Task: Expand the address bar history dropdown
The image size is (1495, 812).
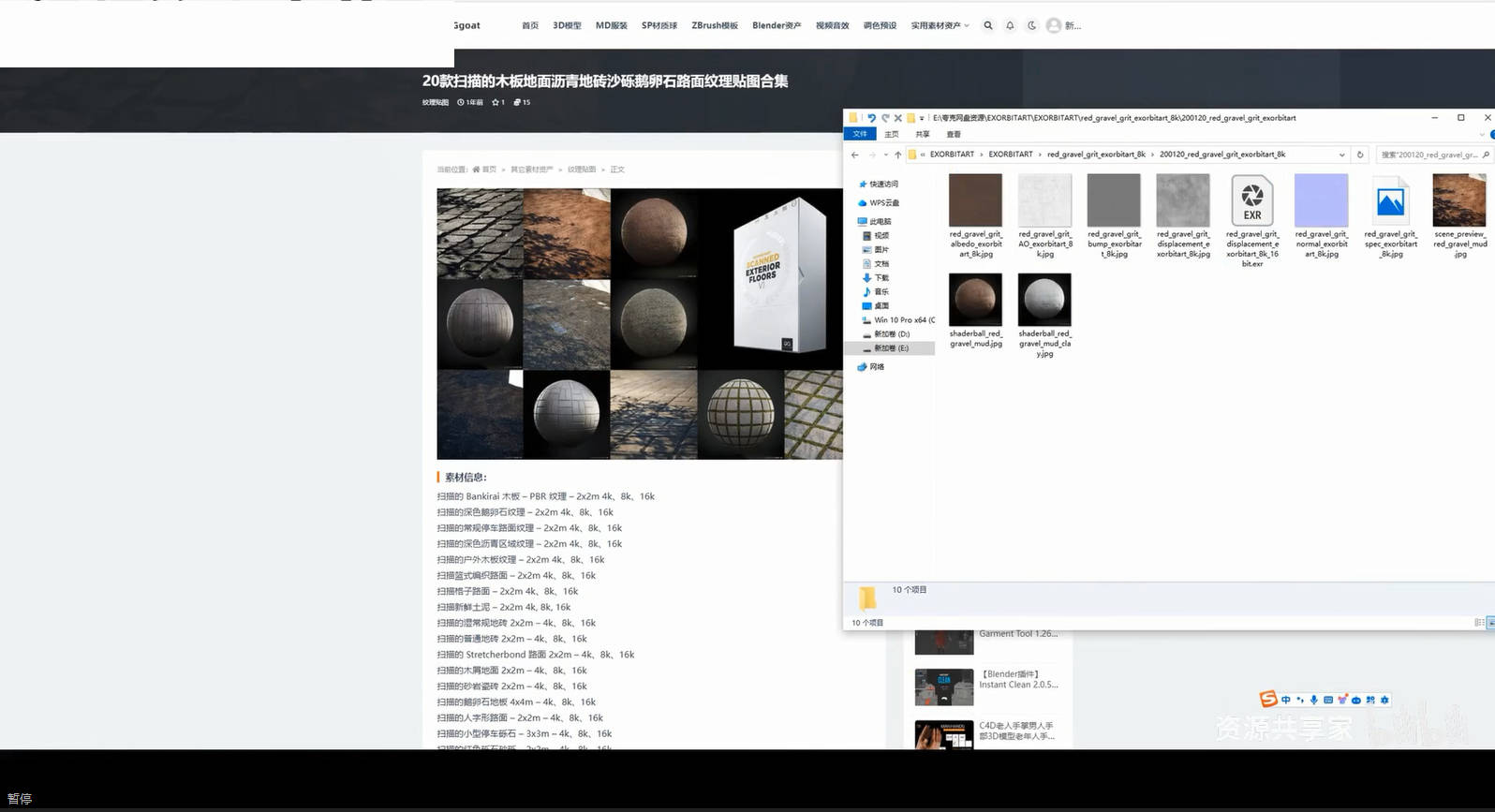Action: point(1341,155)
